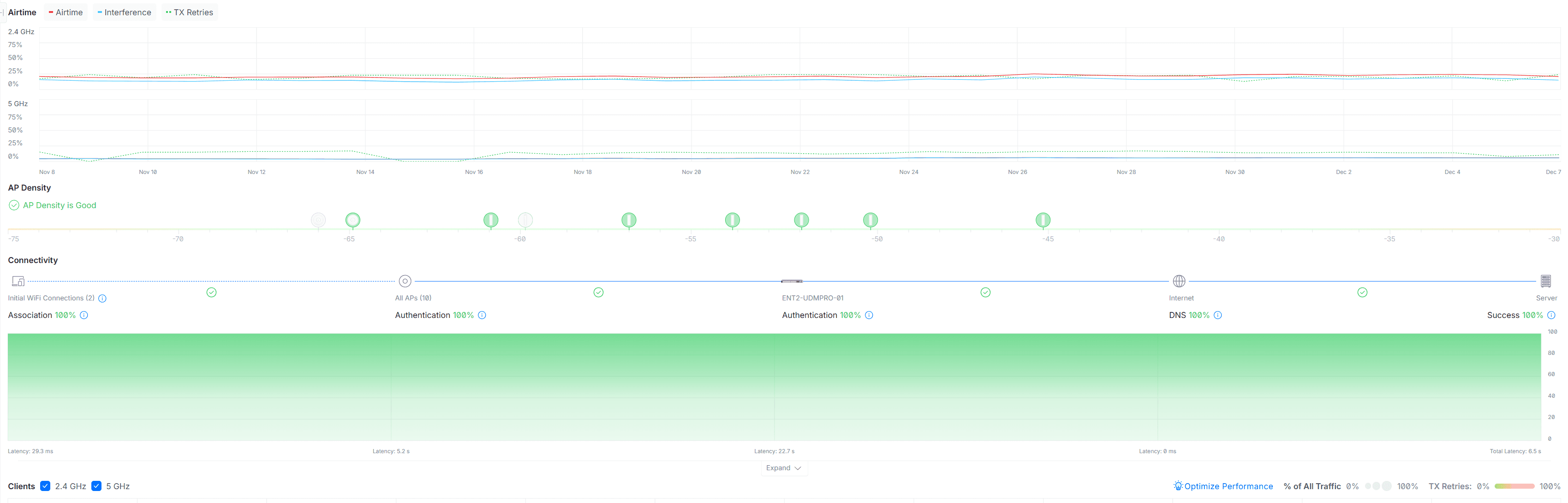
Task: Click info icon beside Success 100%
Action: click(x=1551, y=316)
